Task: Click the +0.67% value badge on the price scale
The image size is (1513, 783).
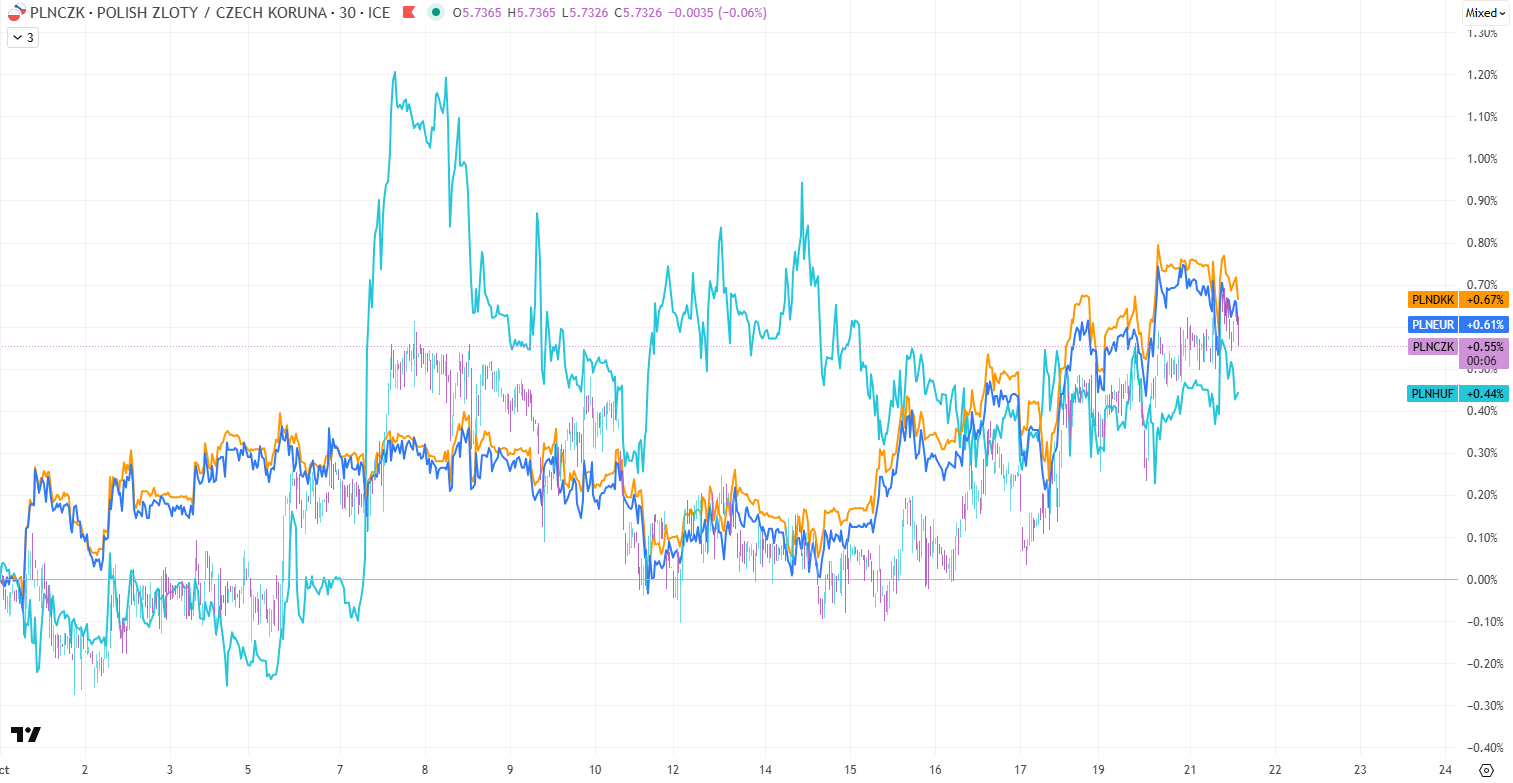Action: pyautogui.click(x=1484, y=299)
